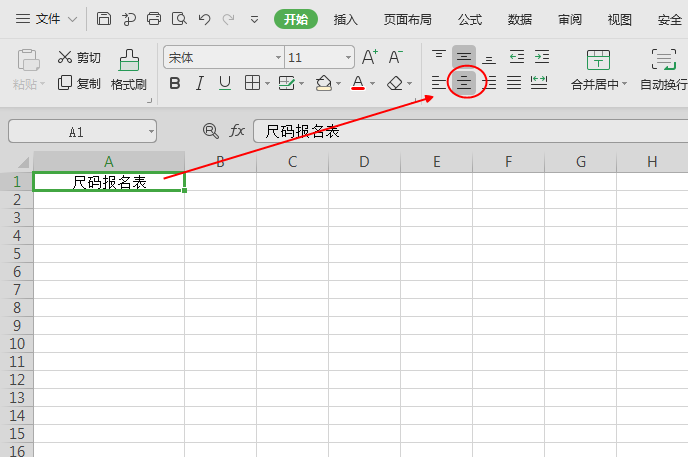
Task: Click the table style draw icon
Action: (287, 83)
